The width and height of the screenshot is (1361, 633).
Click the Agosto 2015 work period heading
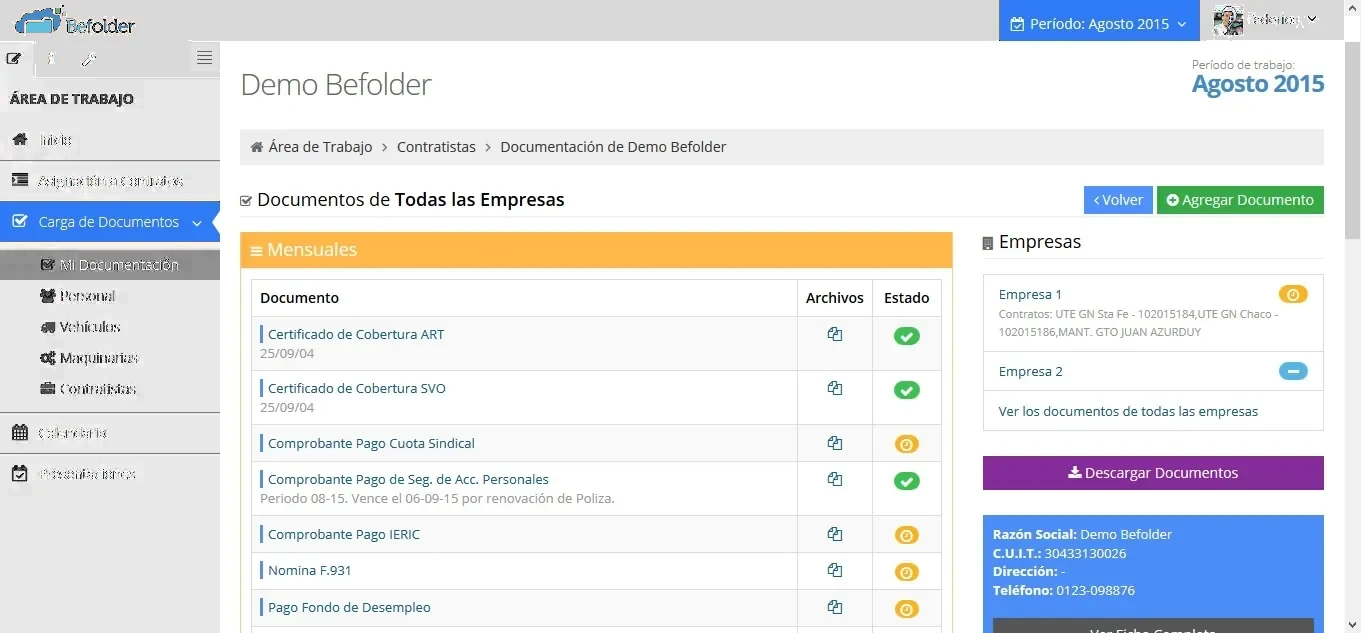click(x=1258, y=84)
